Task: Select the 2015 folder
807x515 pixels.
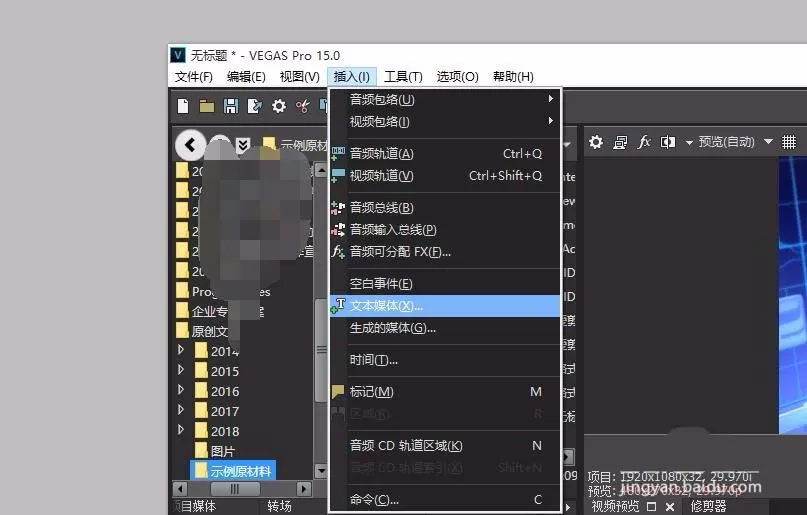Action: click(x=217, y=371)
